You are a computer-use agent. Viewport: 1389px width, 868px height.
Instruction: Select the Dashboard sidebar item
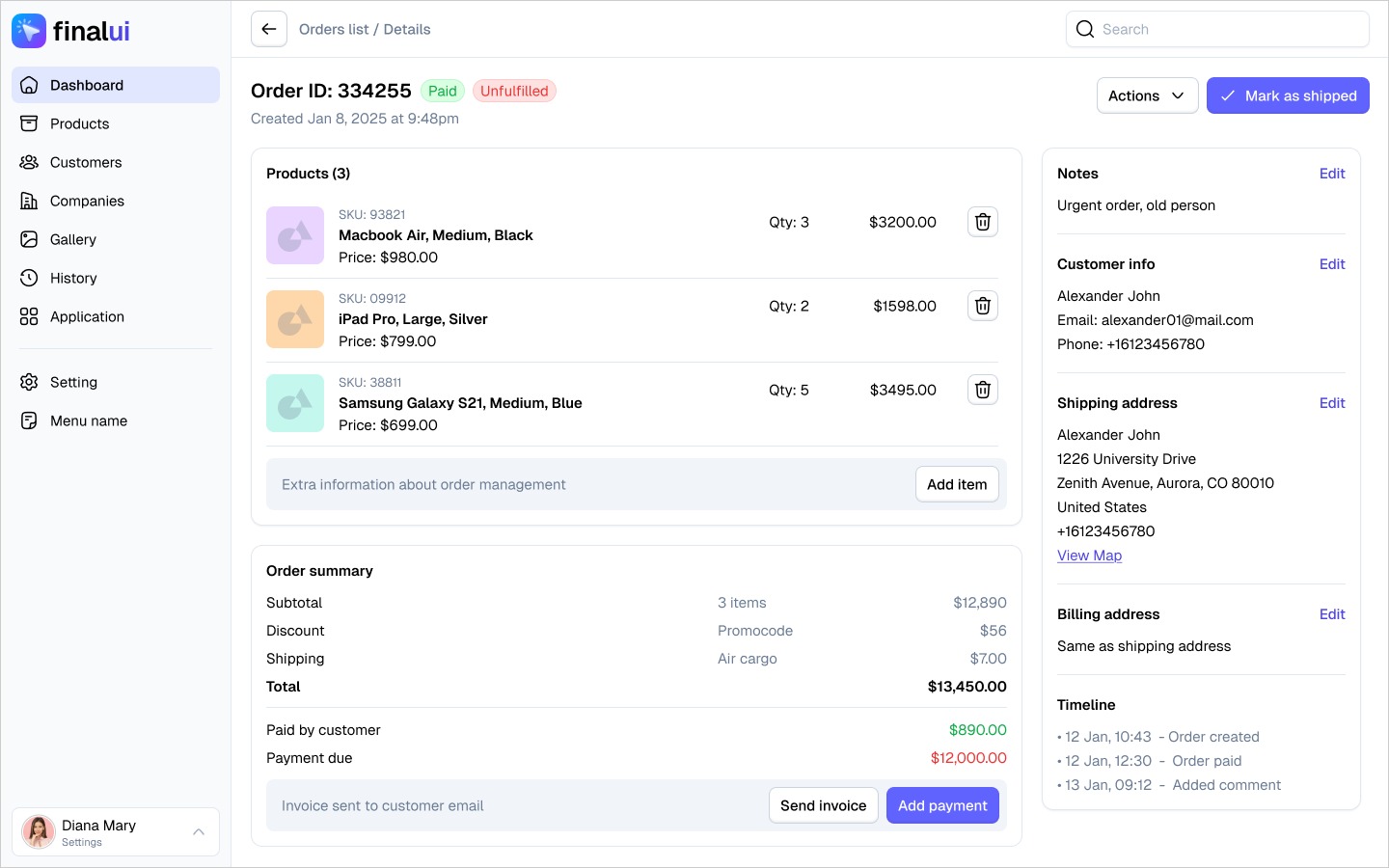[86, 85]
